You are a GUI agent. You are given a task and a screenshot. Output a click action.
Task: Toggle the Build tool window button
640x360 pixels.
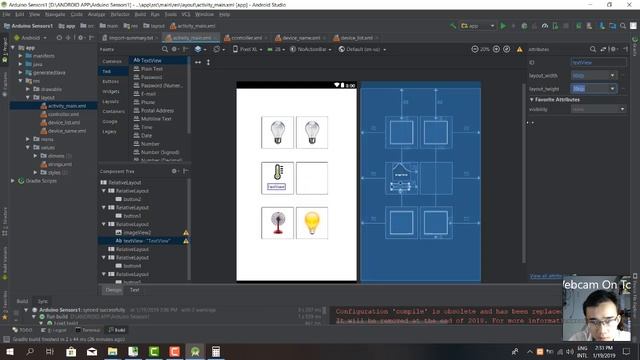(117, 330)
